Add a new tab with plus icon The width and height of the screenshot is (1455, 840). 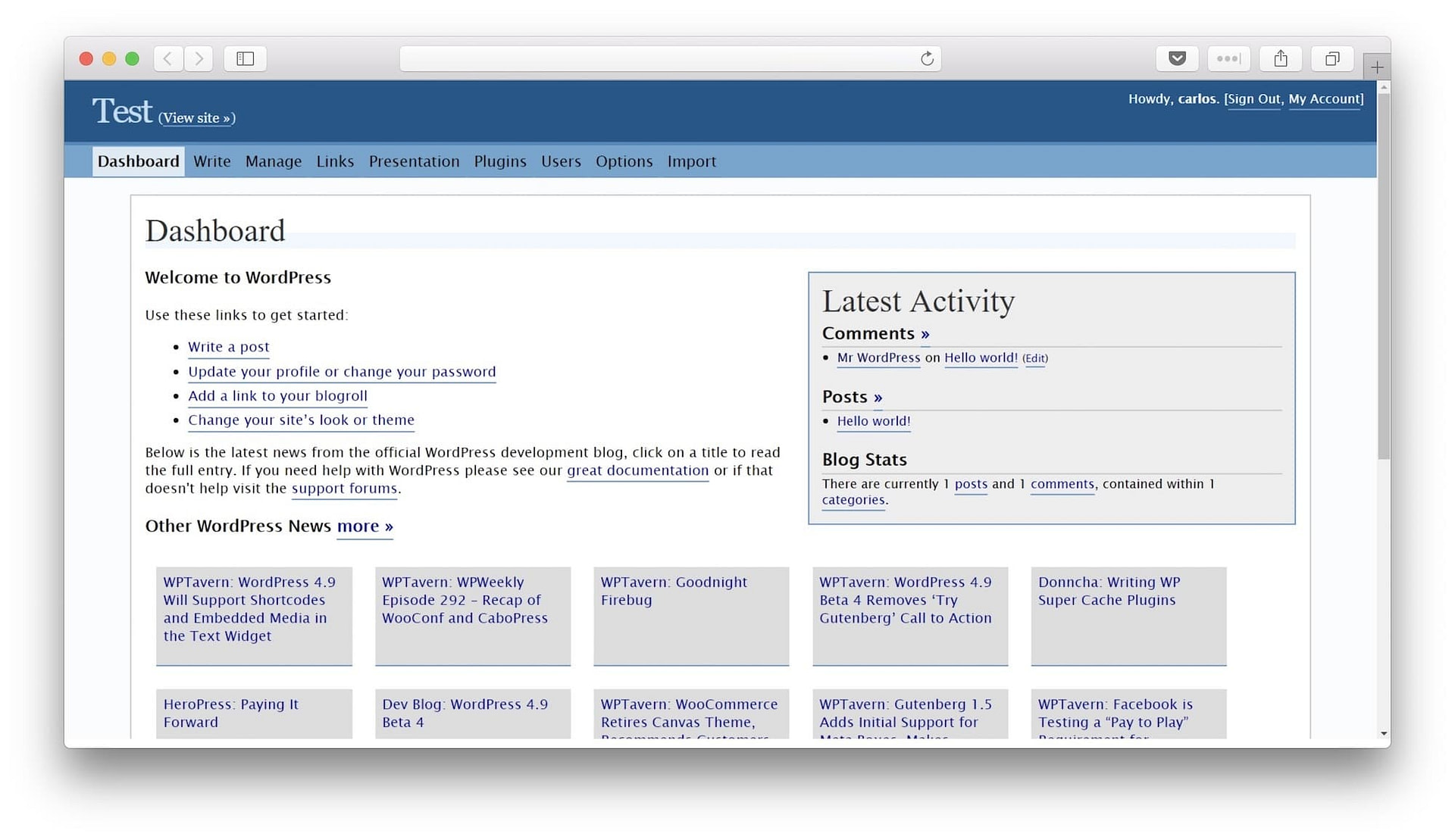[1377, 67]
